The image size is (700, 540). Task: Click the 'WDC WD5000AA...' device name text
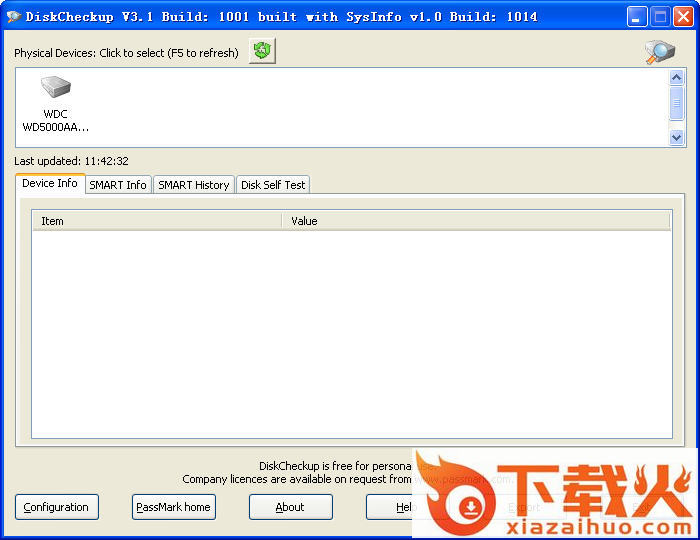point(56,120)
